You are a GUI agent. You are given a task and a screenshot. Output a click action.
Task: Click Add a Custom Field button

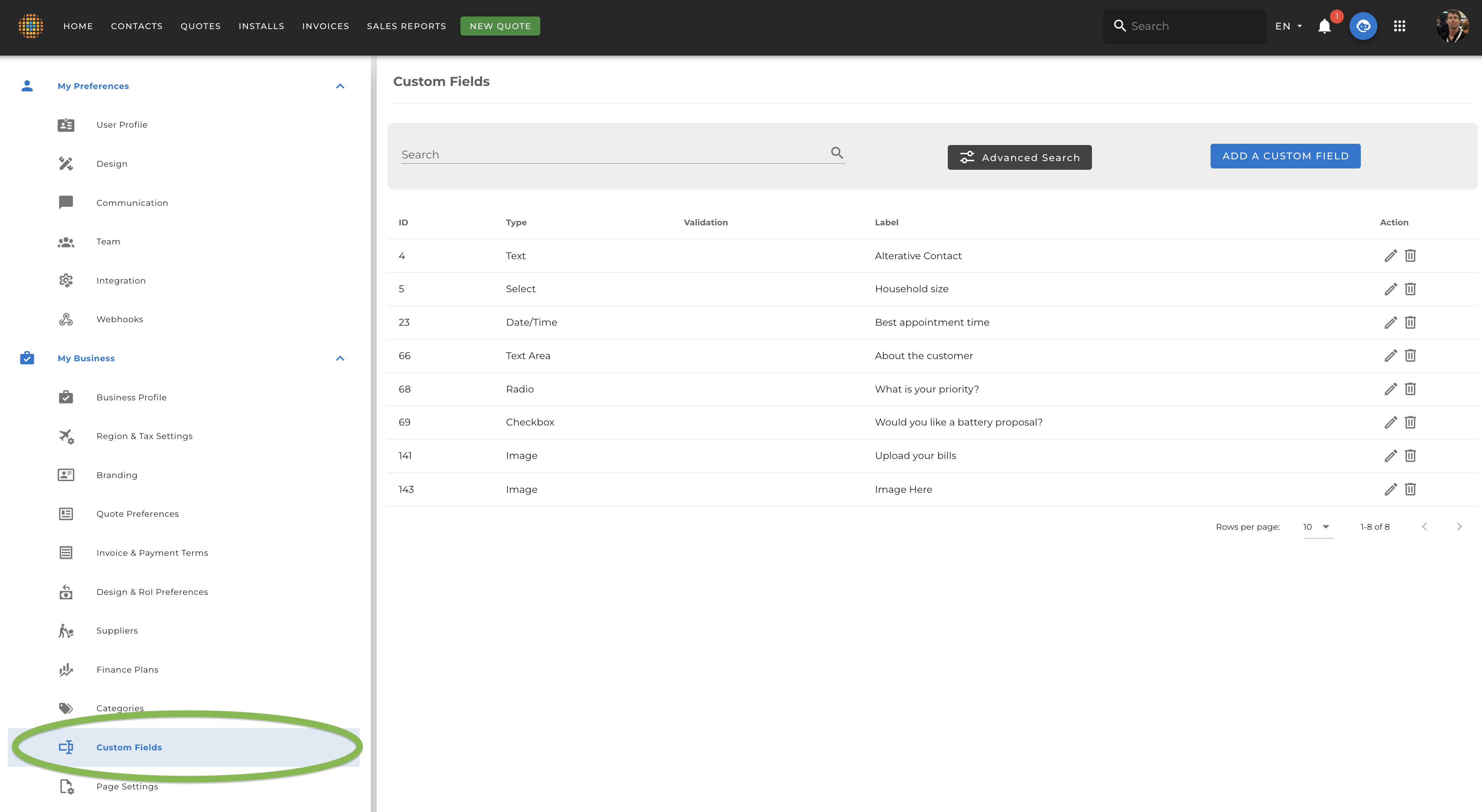(1285, 156)
